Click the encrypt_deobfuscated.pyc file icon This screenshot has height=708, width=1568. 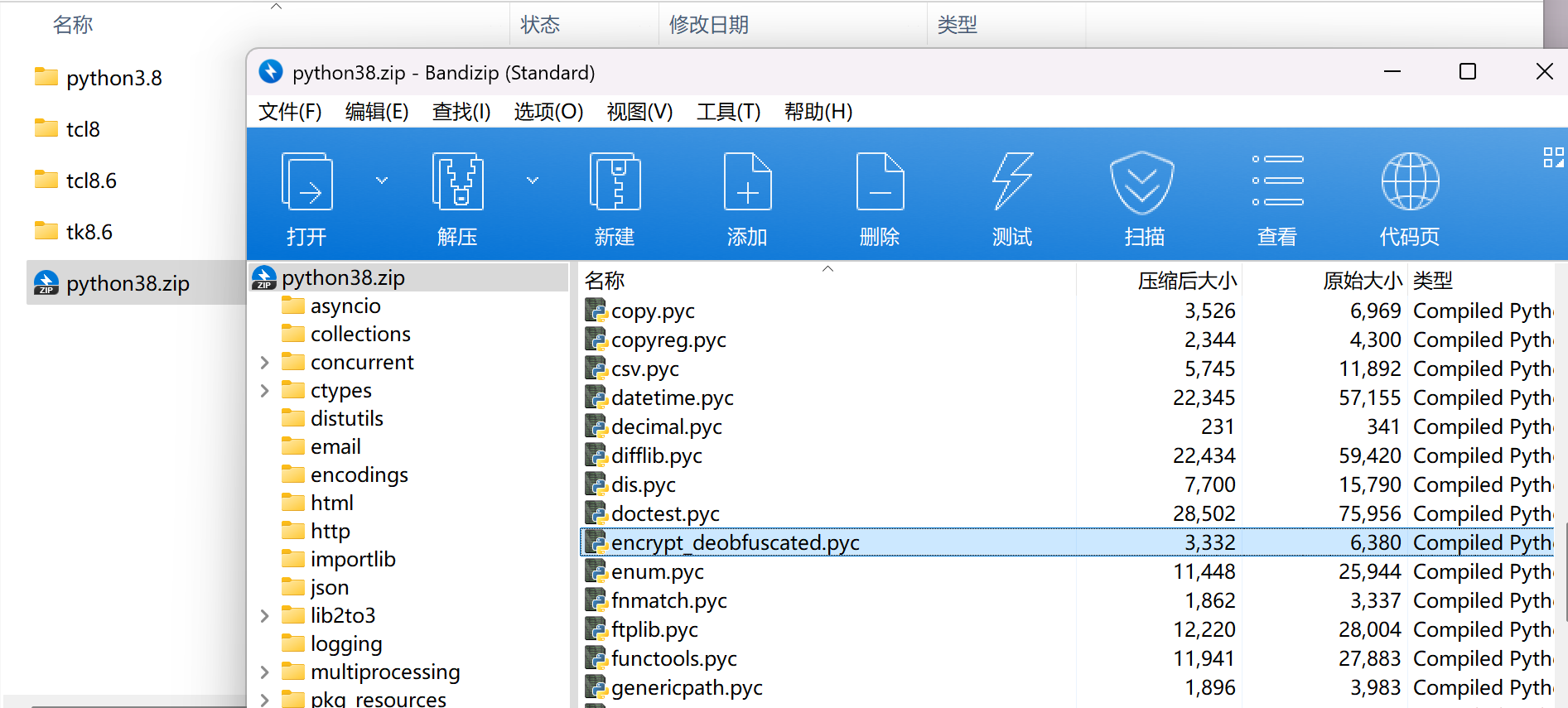596,542
